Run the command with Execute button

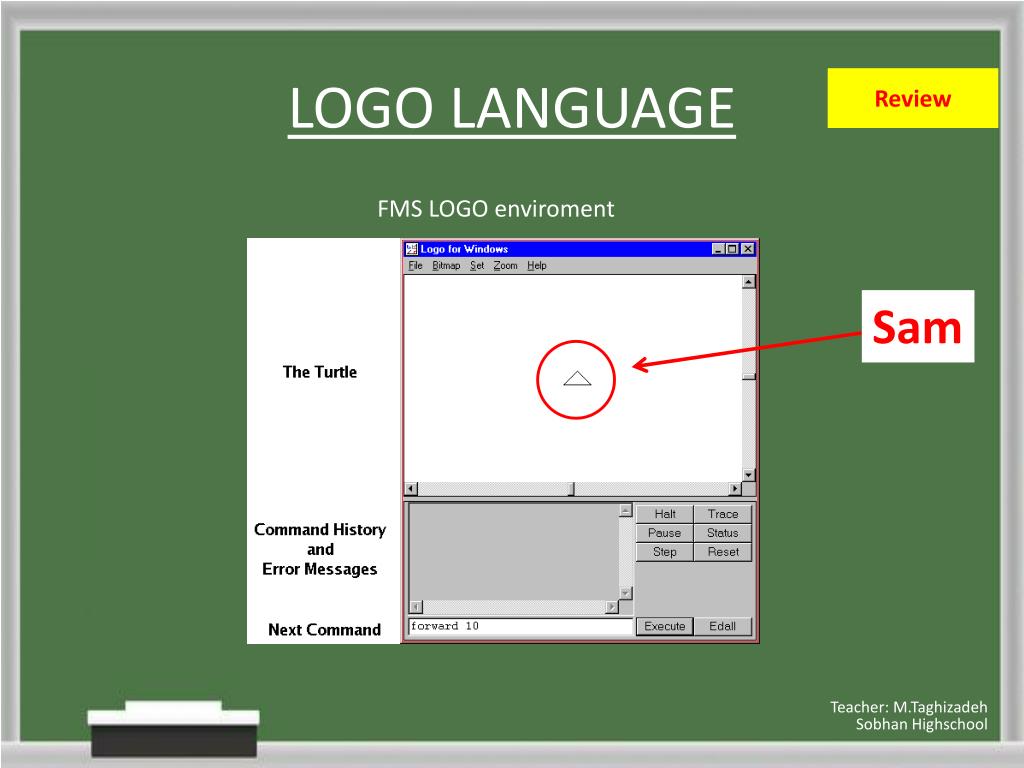(665, 626)
